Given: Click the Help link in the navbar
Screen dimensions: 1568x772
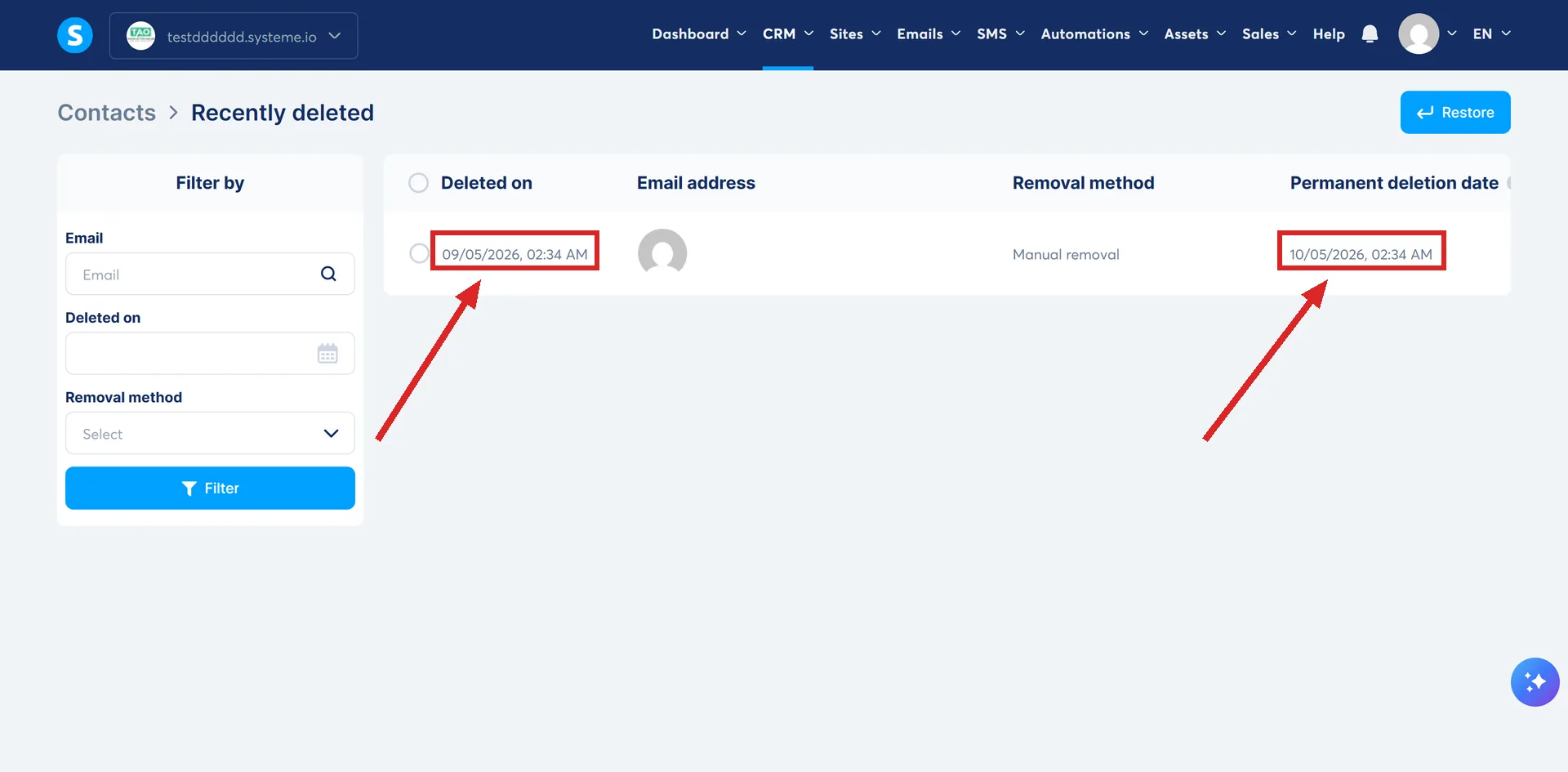Looking at the screenshot, I should [1329, 34].
